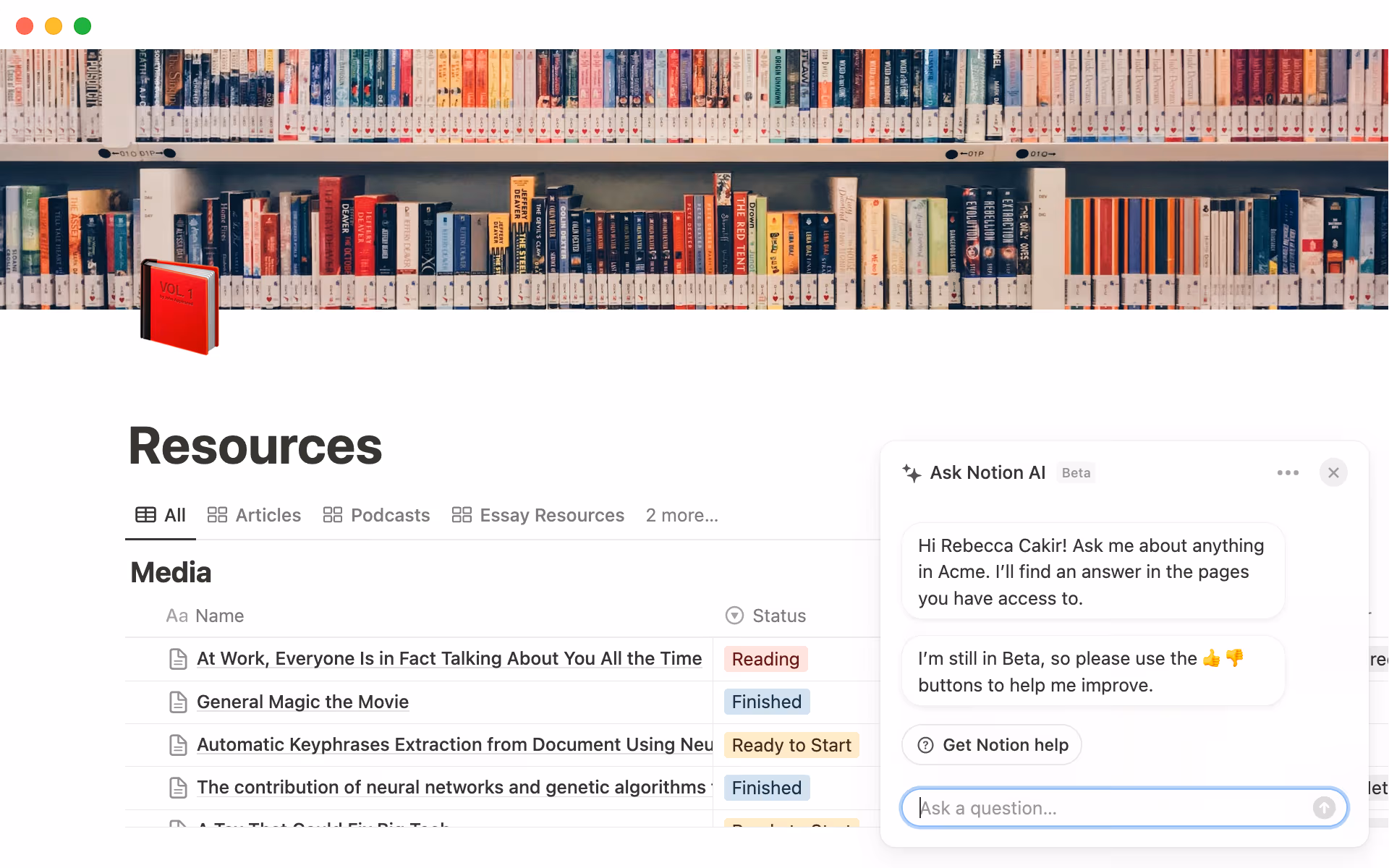Expand the 2 more views list
Screen dimensions: 1389x868
[x=681, y=514]
